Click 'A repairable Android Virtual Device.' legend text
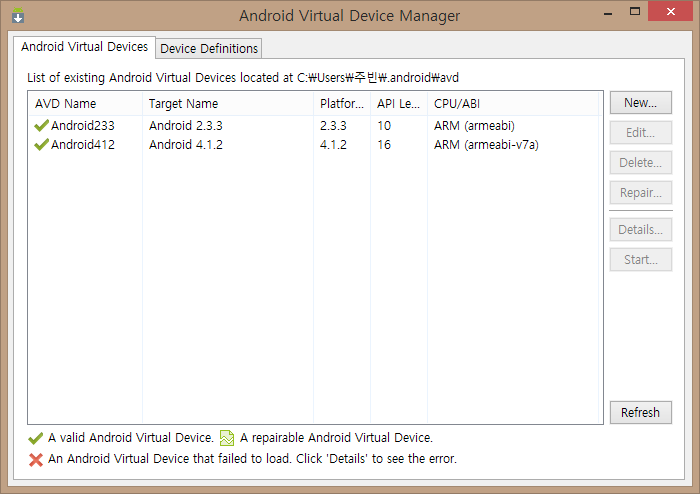 336,438
